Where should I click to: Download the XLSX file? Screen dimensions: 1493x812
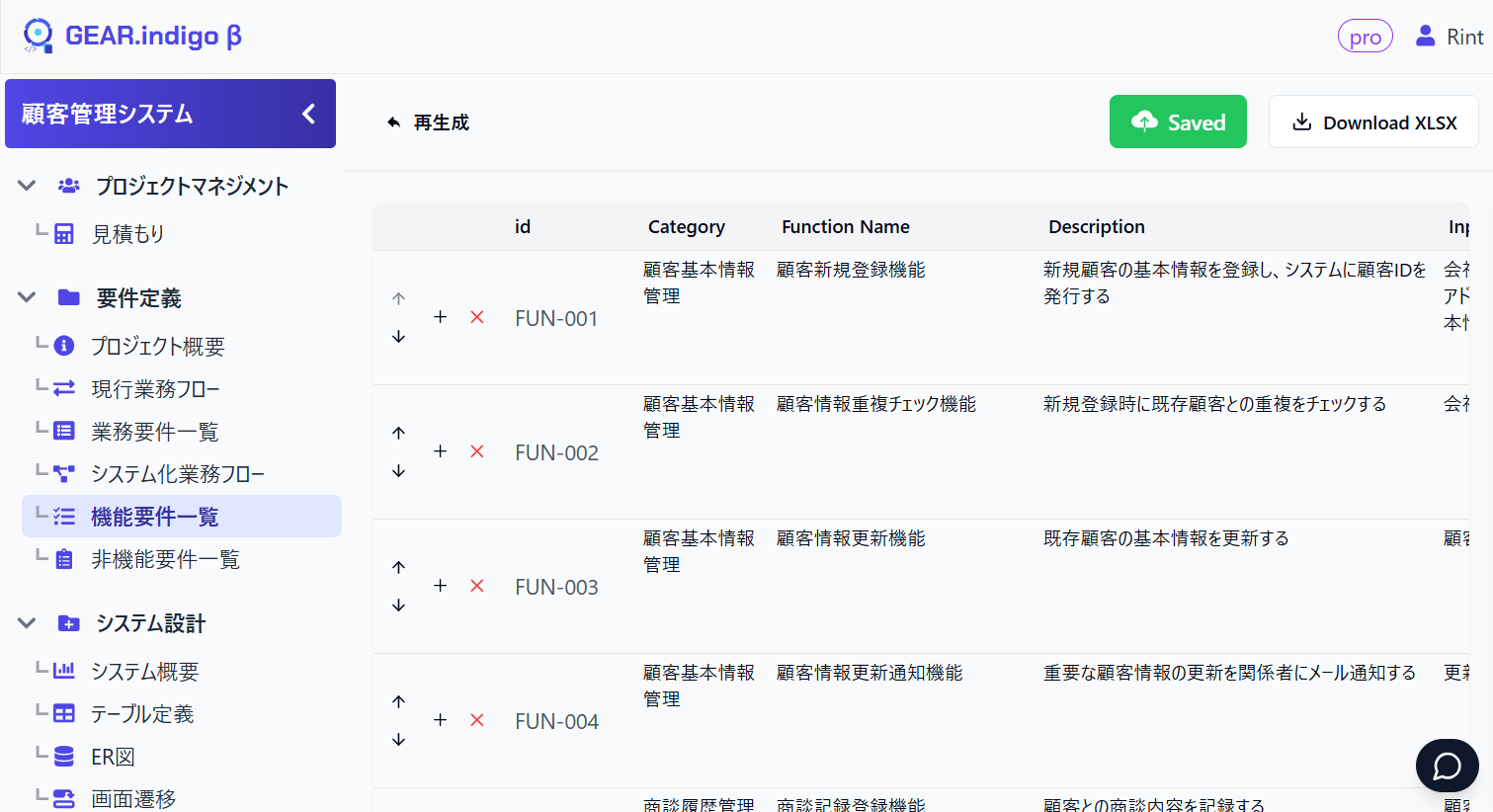[x=1373, y=122]
